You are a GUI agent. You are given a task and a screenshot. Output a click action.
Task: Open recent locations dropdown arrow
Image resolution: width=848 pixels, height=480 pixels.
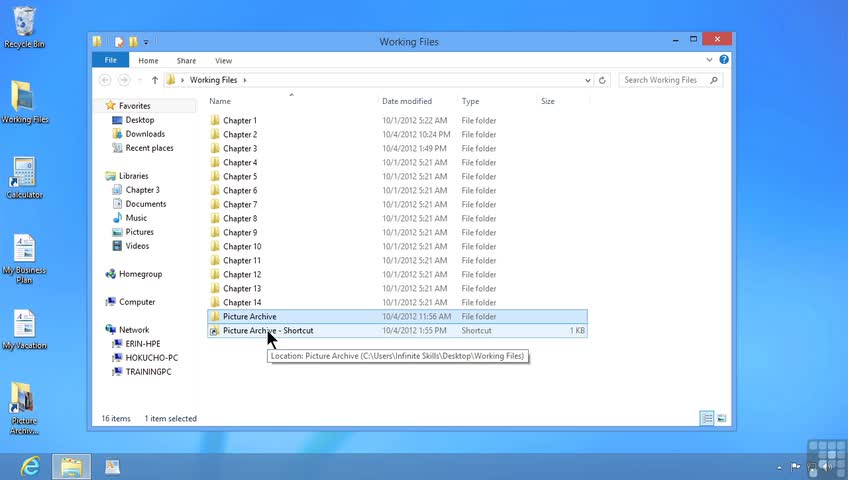pyautogui.click(x=140, y=80)
